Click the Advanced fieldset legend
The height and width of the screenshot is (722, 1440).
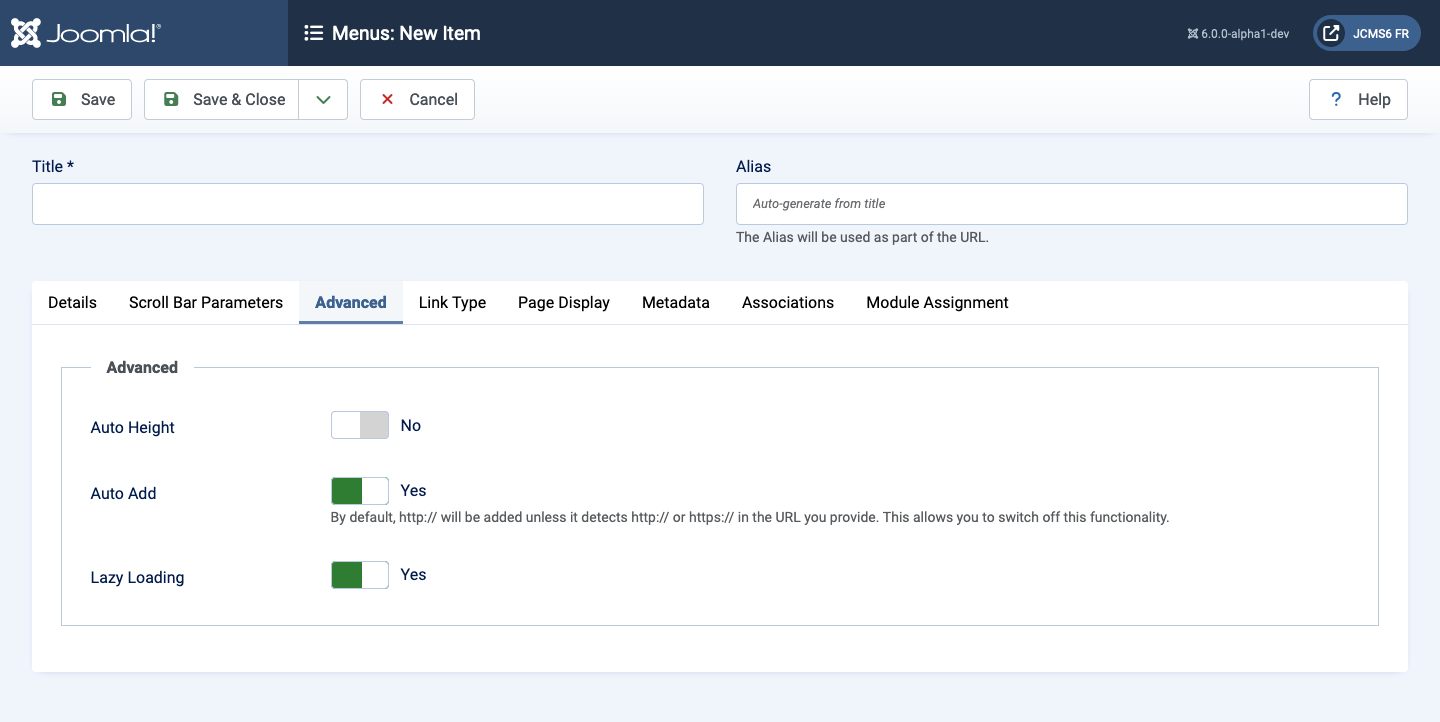point(142,367)
